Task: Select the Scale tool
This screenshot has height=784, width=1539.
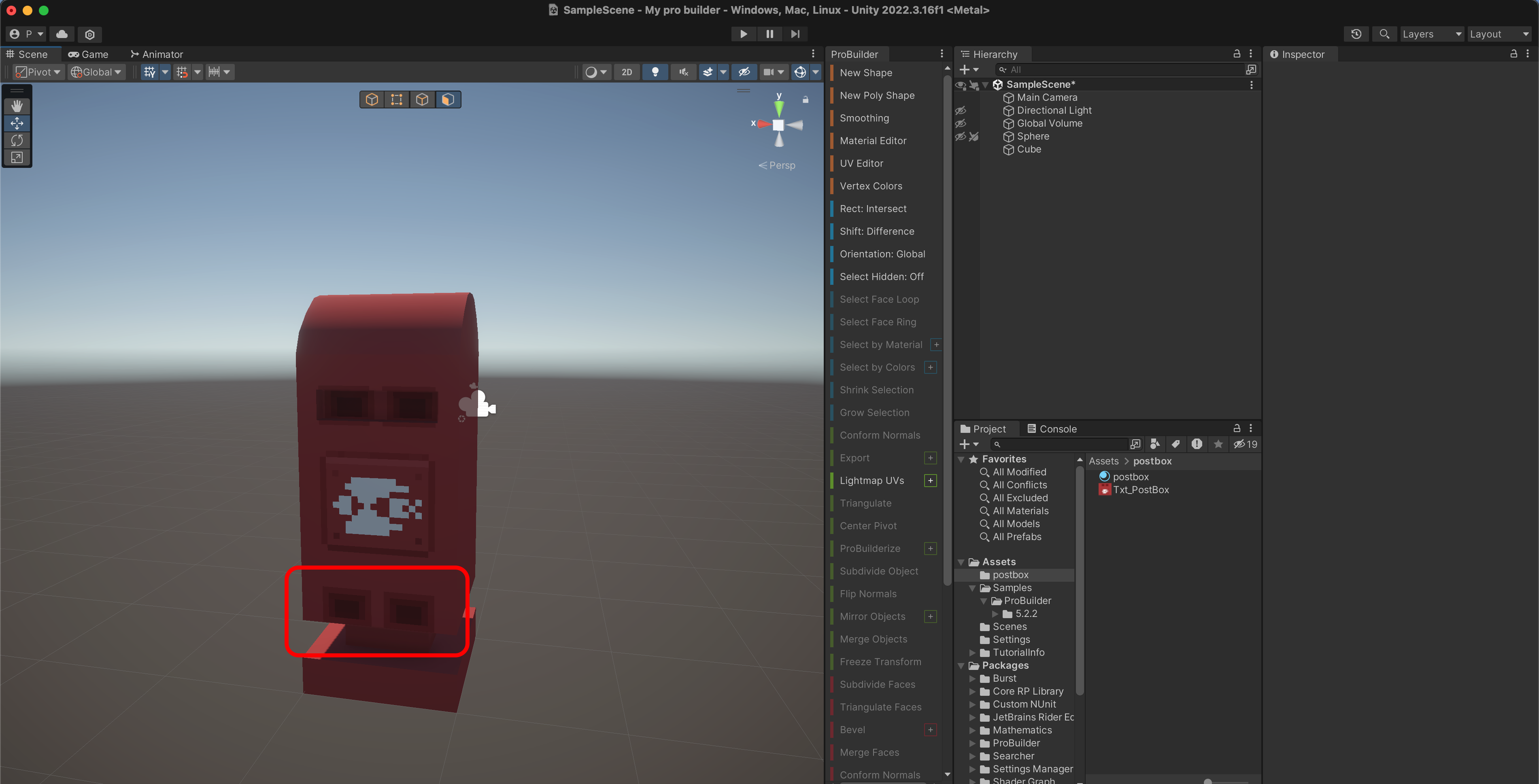Action: [17, 158]
